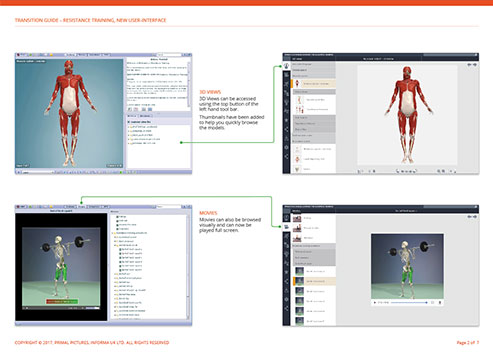
Task: Click the settings gear in upper-right screenshot sidebar
Action: [286, 147]
